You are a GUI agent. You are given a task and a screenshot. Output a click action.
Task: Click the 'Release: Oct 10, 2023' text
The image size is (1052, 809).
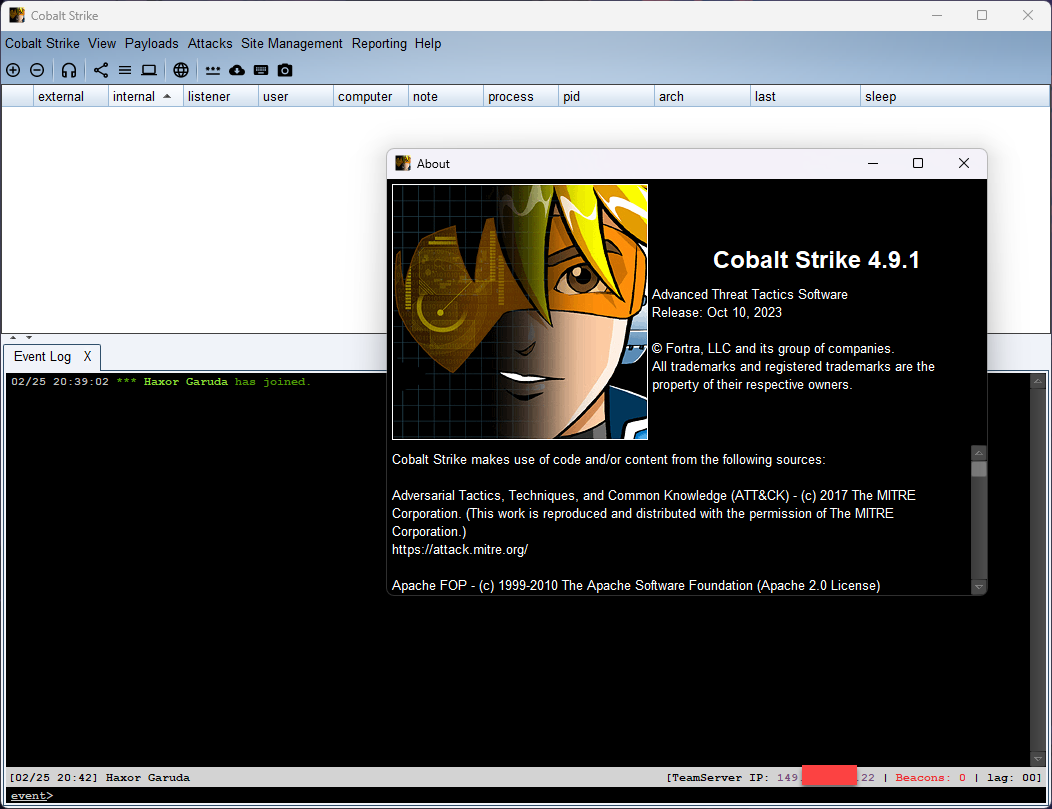(x=717, y=313)
